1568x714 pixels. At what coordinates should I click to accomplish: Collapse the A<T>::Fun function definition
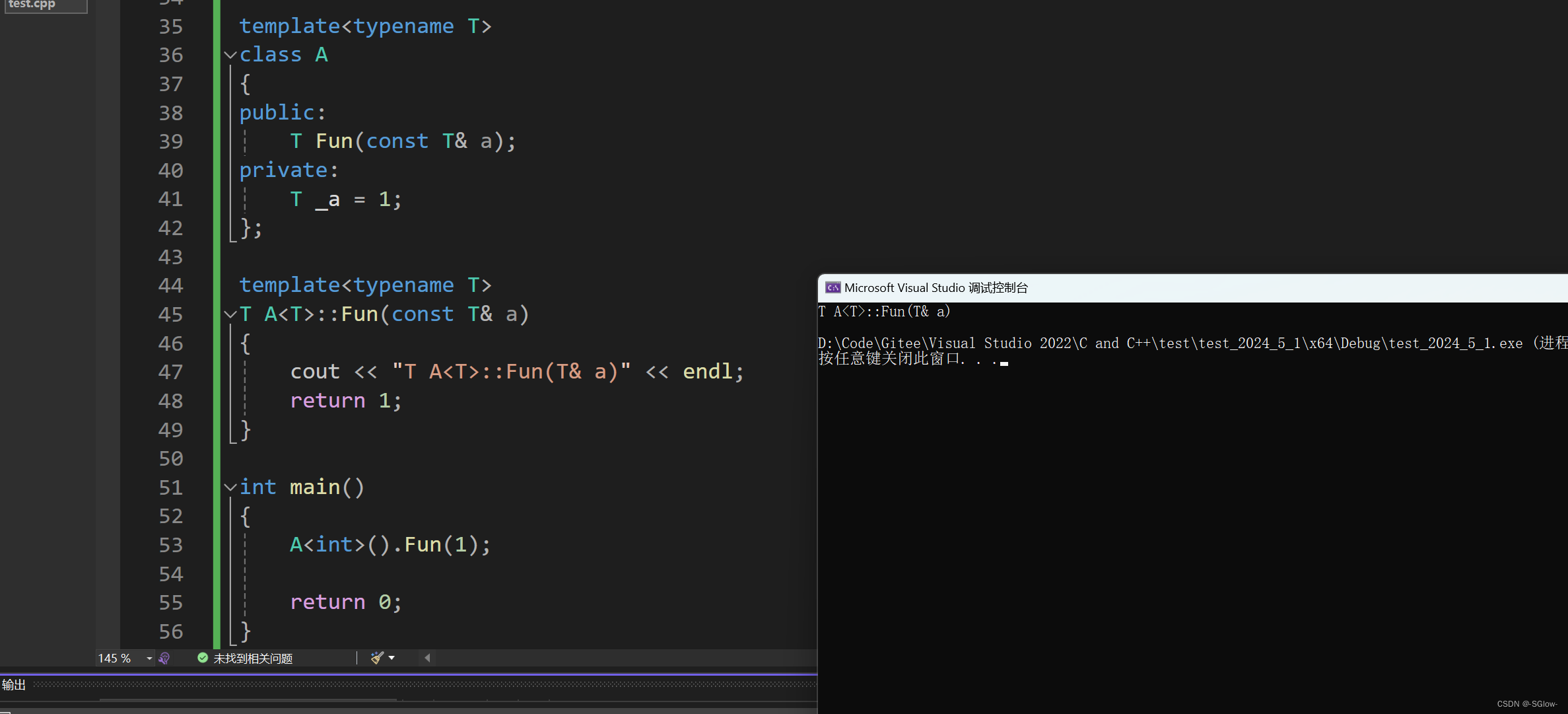[x=230, y=314]
